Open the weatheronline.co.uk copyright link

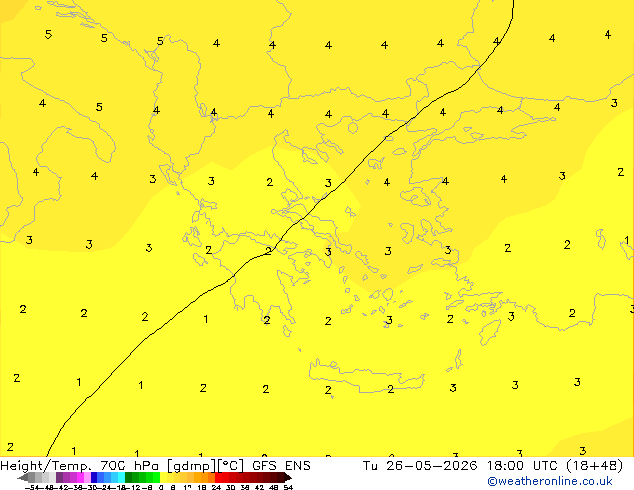click(550, 481)
